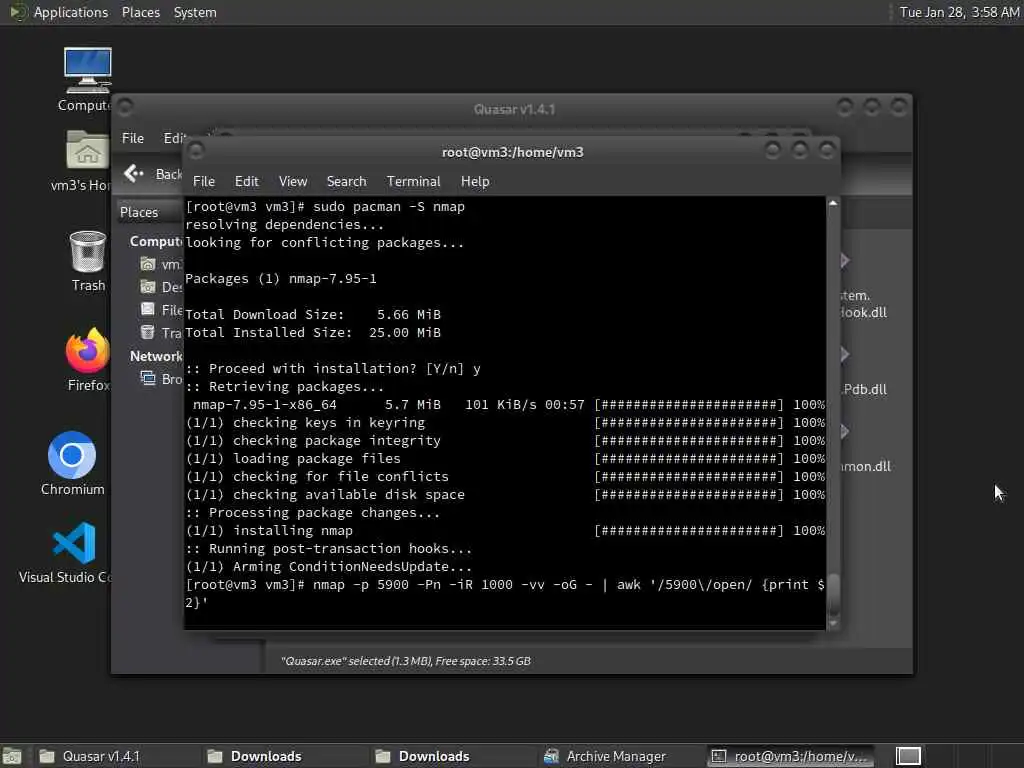Open the terminal Search menu
This screenshot has width=1024, height=768.
point(346,182)
